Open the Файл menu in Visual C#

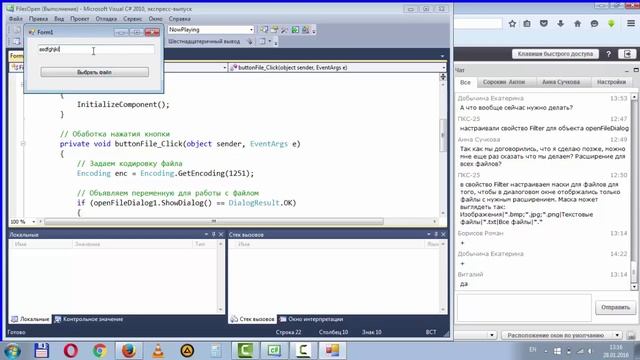16,19
